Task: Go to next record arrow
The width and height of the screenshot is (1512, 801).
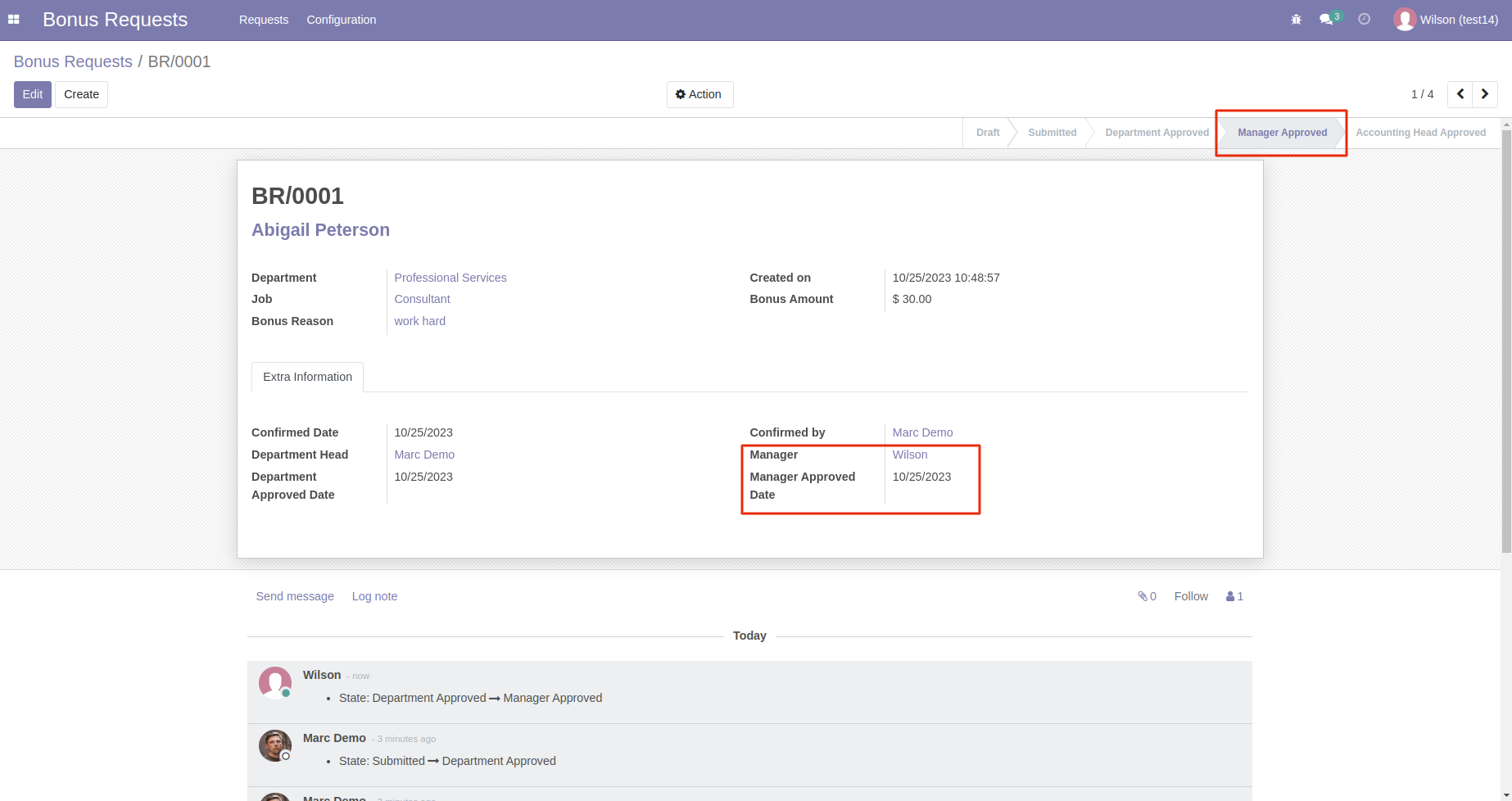Action: tap(1485, 94)
